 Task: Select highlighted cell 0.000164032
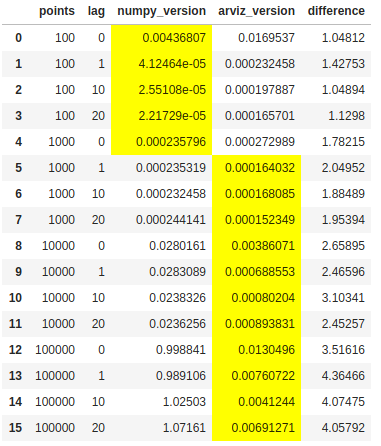(x=256, y=168)
